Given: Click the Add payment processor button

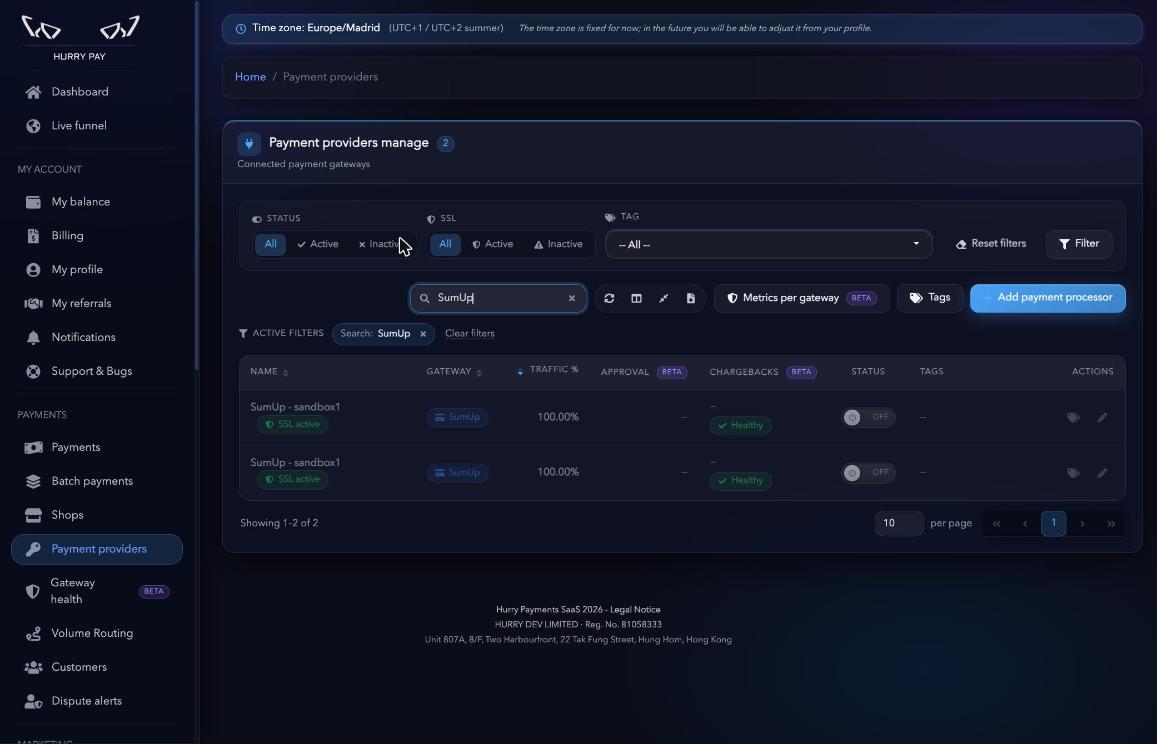Looking at the screenshot, I should point(1048,298).
